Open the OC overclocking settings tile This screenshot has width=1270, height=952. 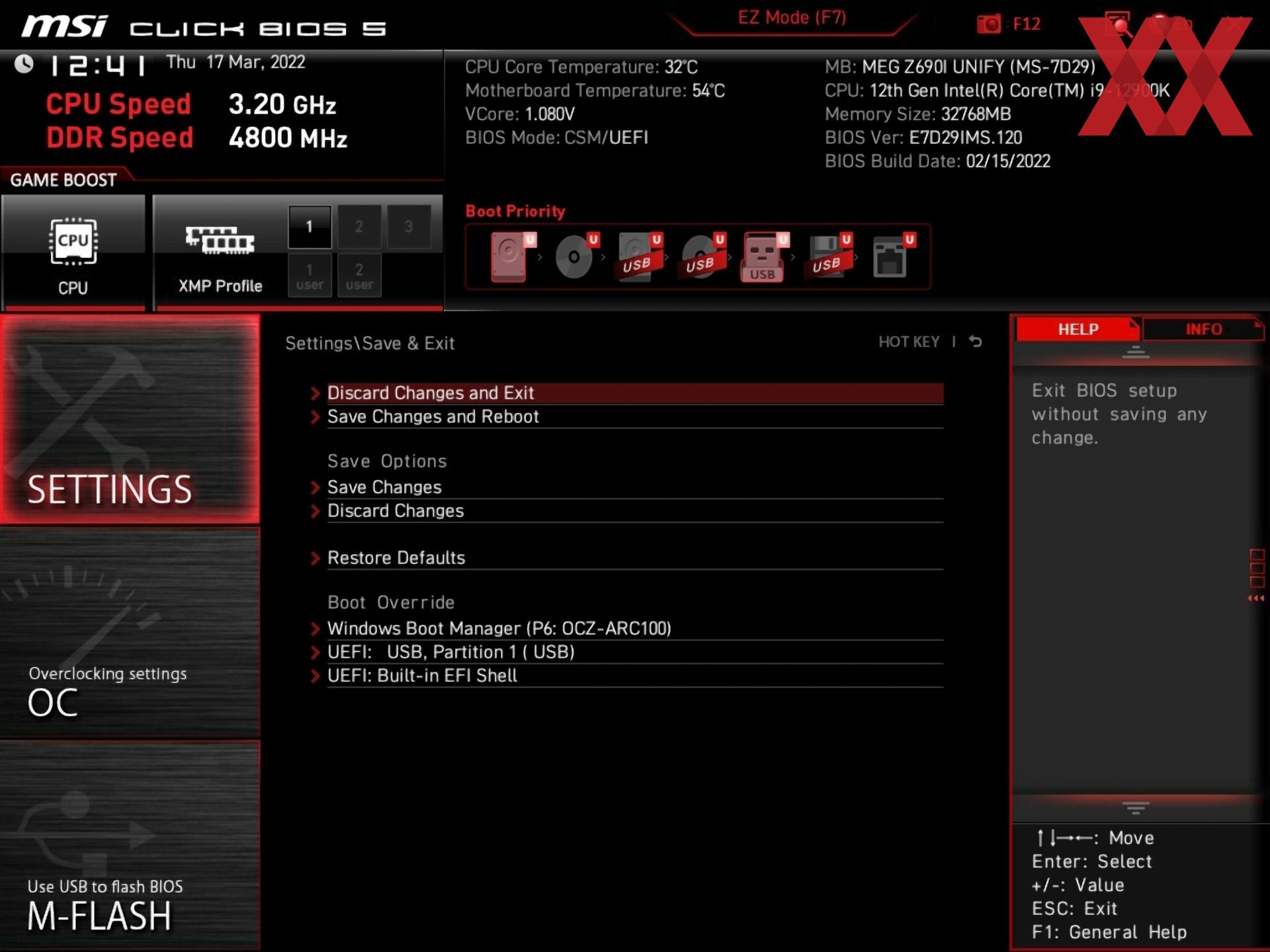pos(130,632)
